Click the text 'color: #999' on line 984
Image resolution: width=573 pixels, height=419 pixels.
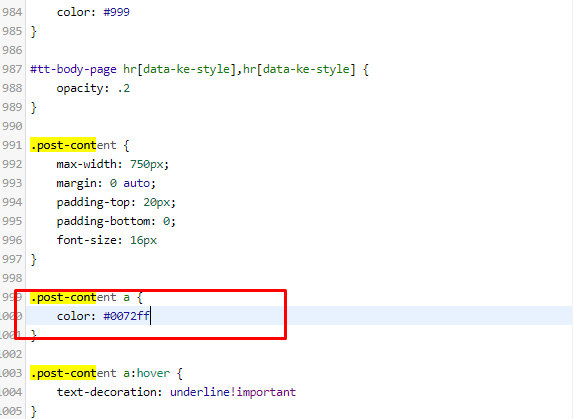click(93, 12)
